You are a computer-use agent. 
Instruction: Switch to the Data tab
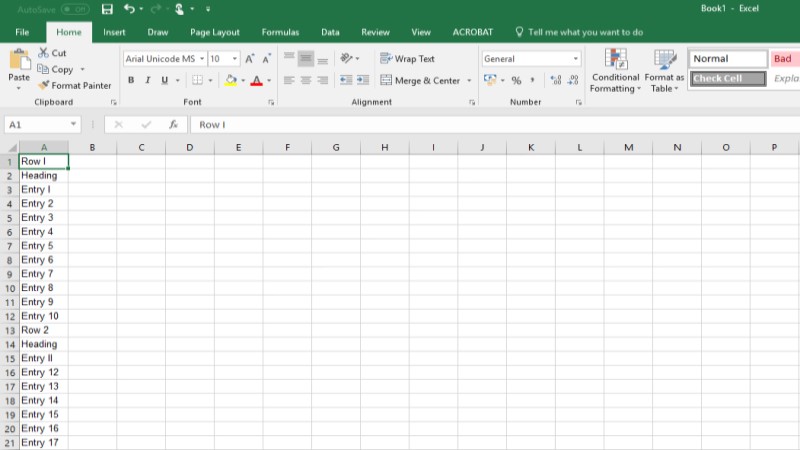coord(330,32)
